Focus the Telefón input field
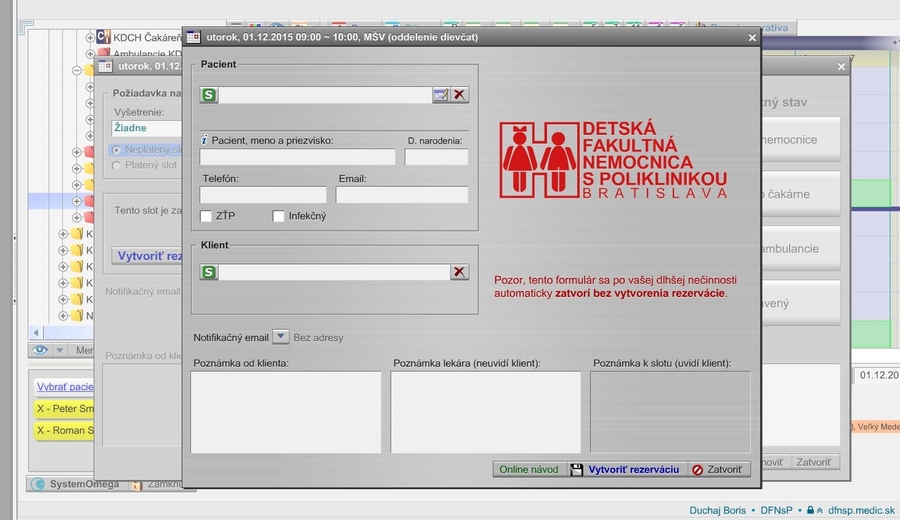 coord(263,195)
